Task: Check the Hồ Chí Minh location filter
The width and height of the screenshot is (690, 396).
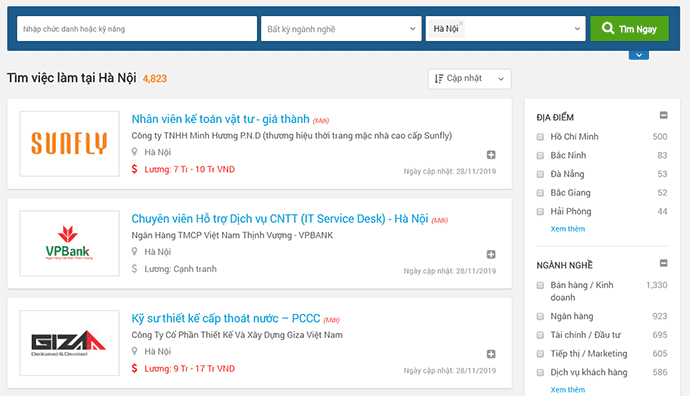Action: click(540, 137)
